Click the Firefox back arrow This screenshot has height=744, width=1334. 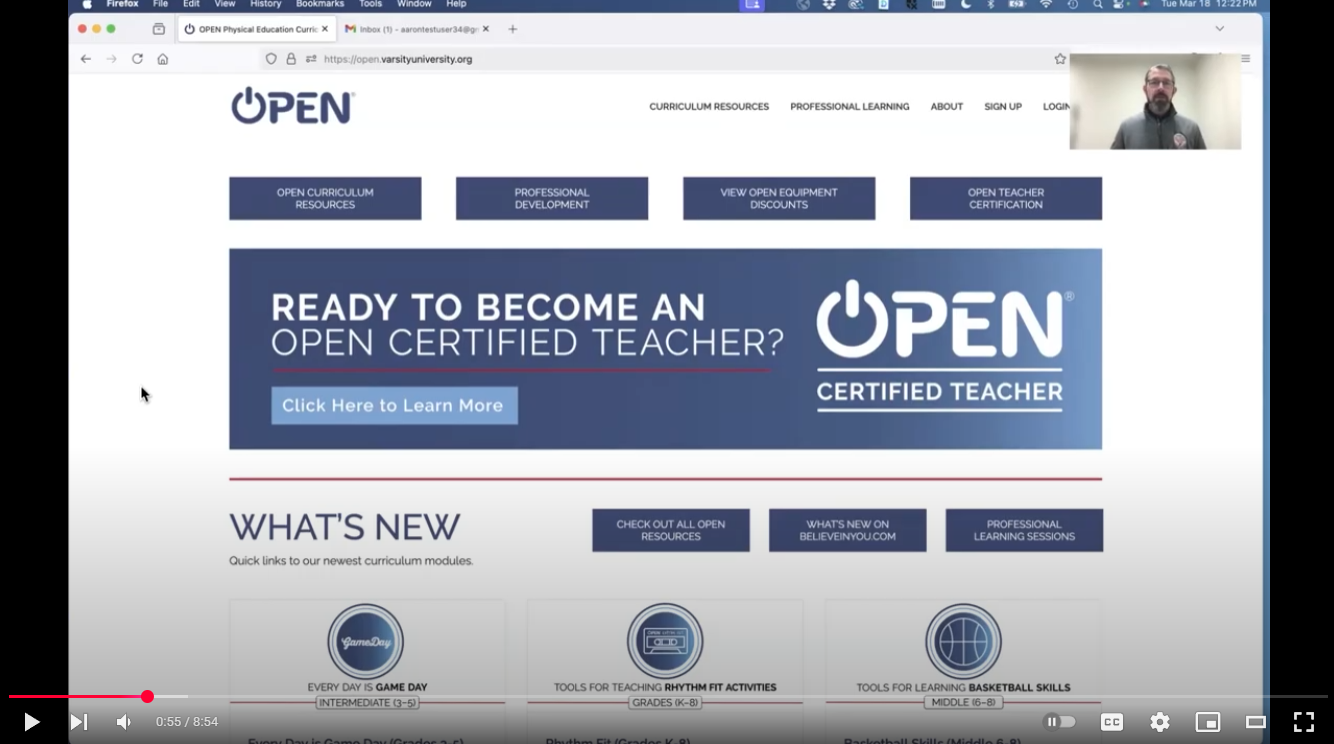(86, 59)
